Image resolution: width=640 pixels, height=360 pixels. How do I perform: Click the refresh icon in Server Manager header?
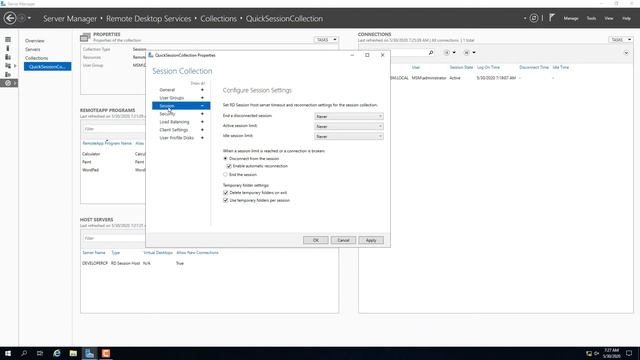[534, 18]
